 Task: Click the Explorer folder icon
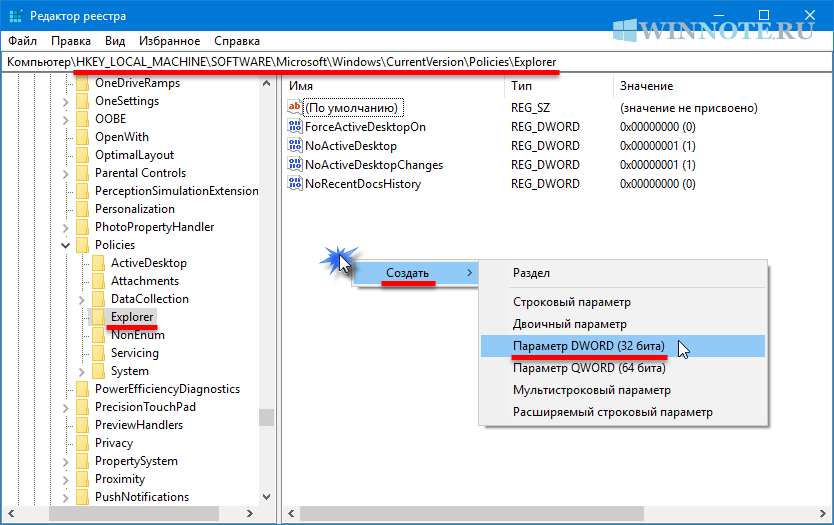point(98,317)
